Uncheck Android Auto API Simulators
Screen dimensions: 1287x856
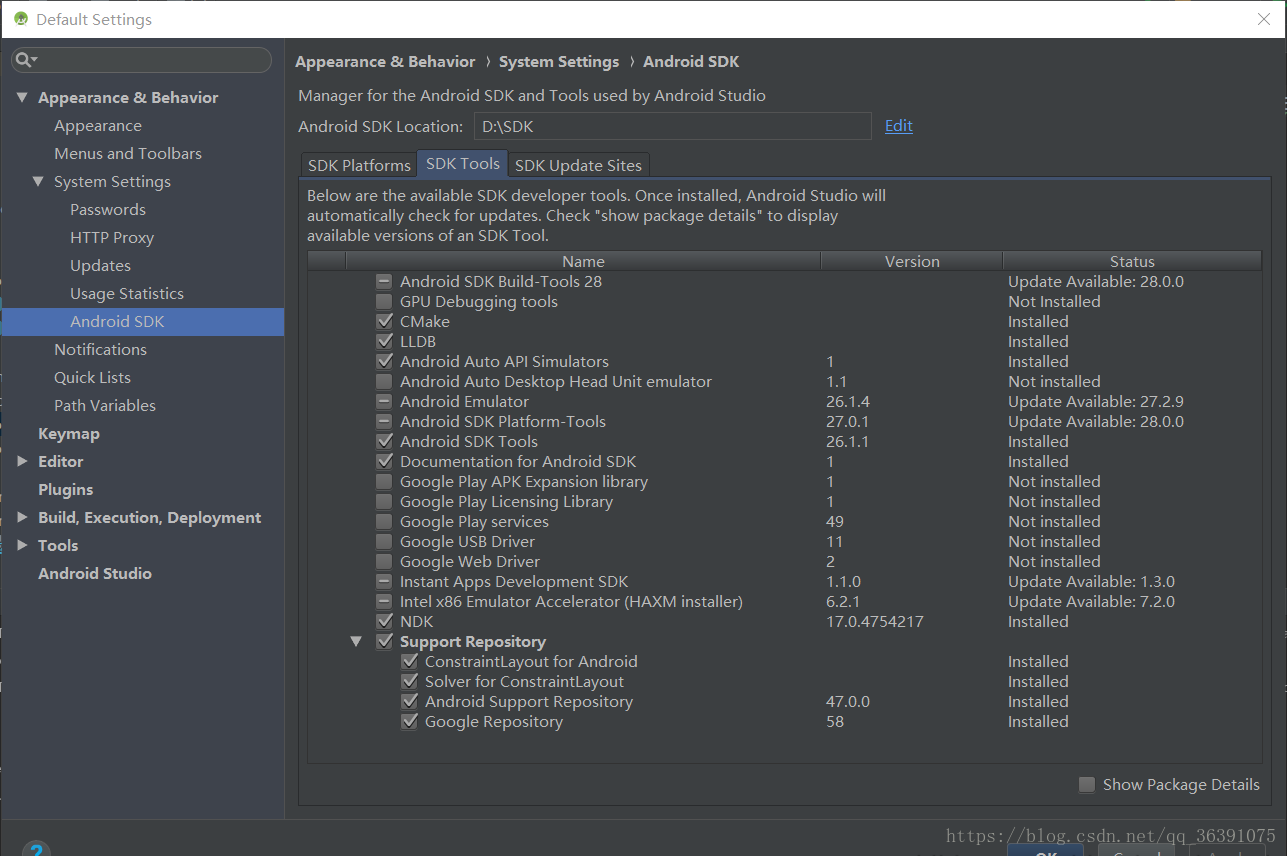tap(384, 362)
